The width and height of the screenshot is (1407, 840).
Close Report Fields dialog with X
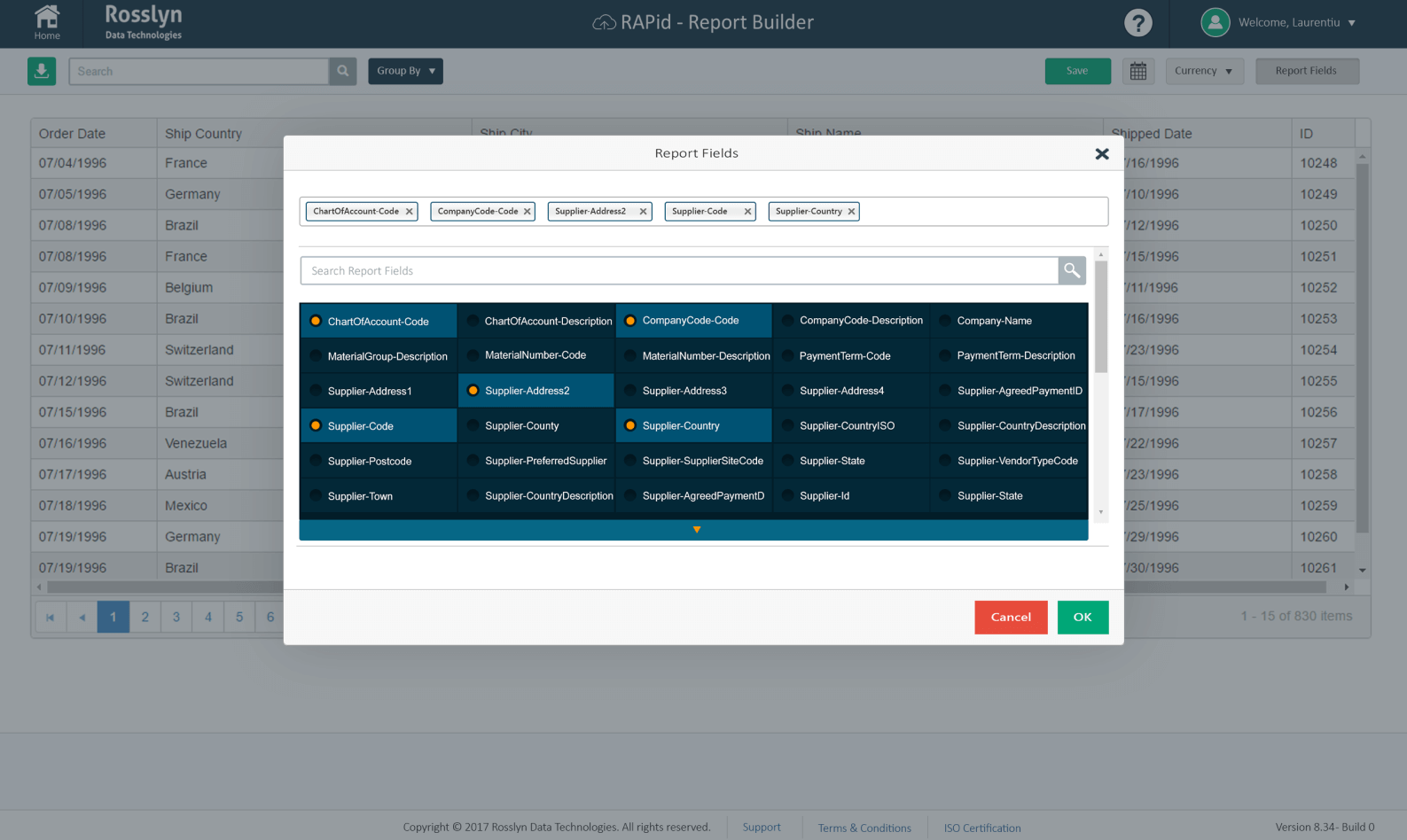(x=1102, y=153)
